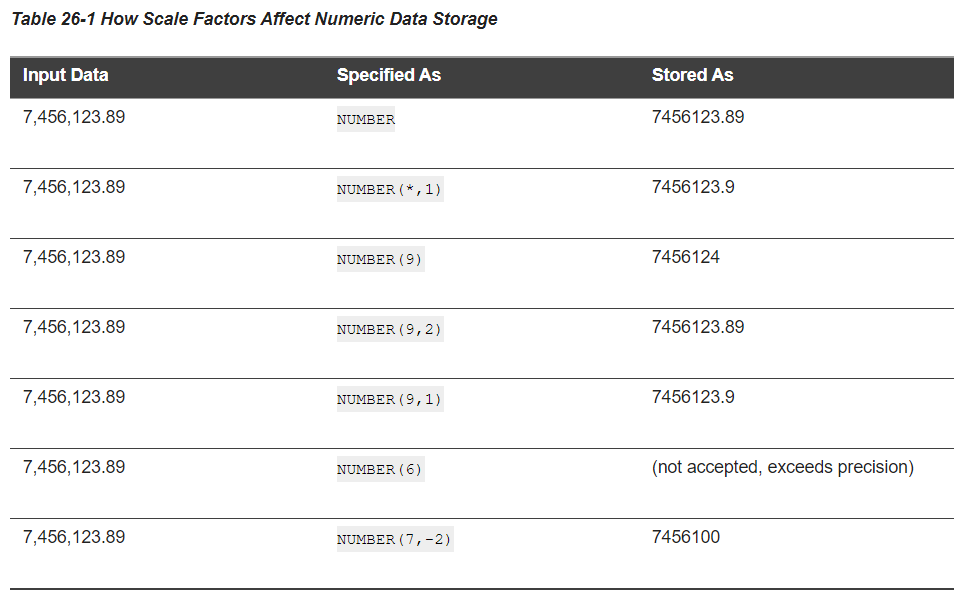Click the Input Data column header
Screen dimensions: 965x597
click(66, 75)
